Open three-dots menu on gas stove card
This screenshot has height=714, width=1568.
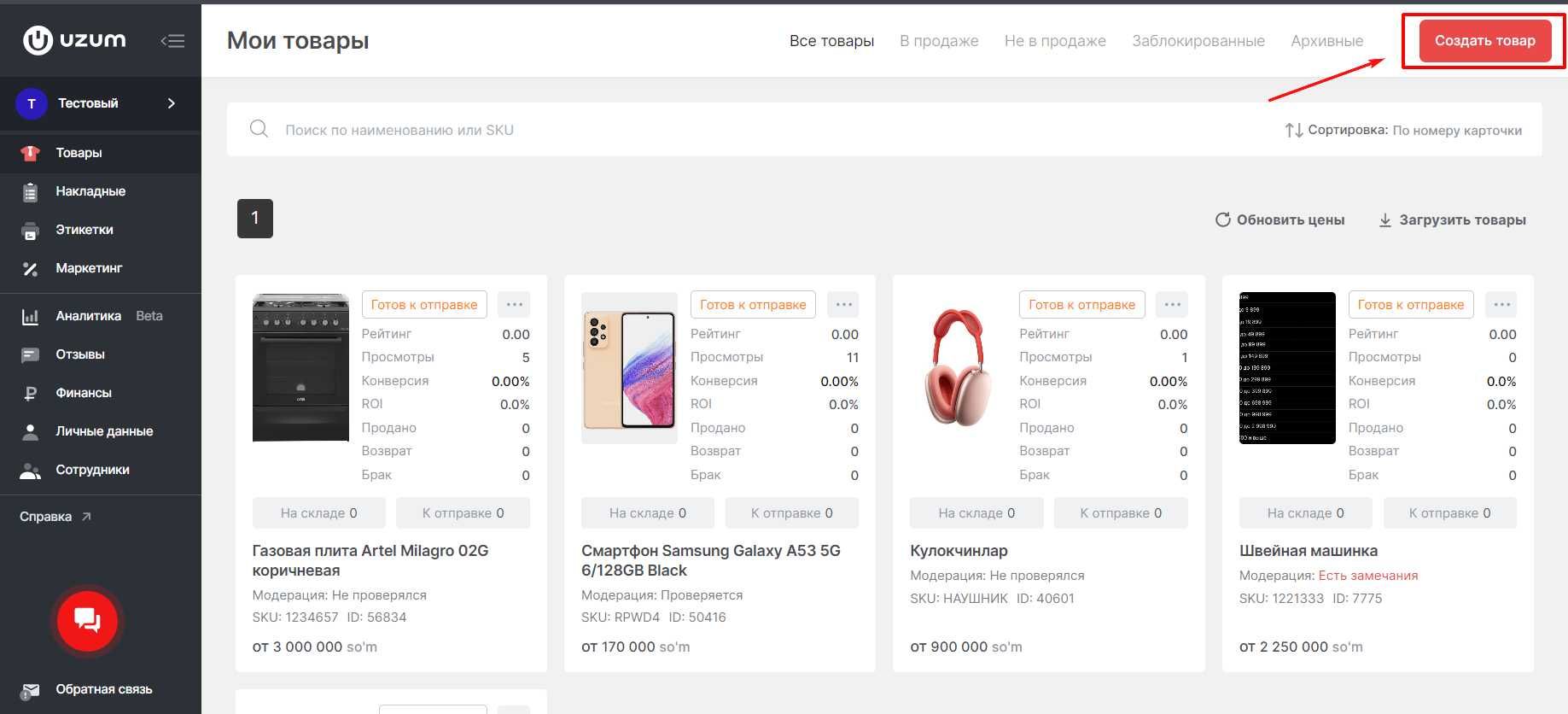514,305
